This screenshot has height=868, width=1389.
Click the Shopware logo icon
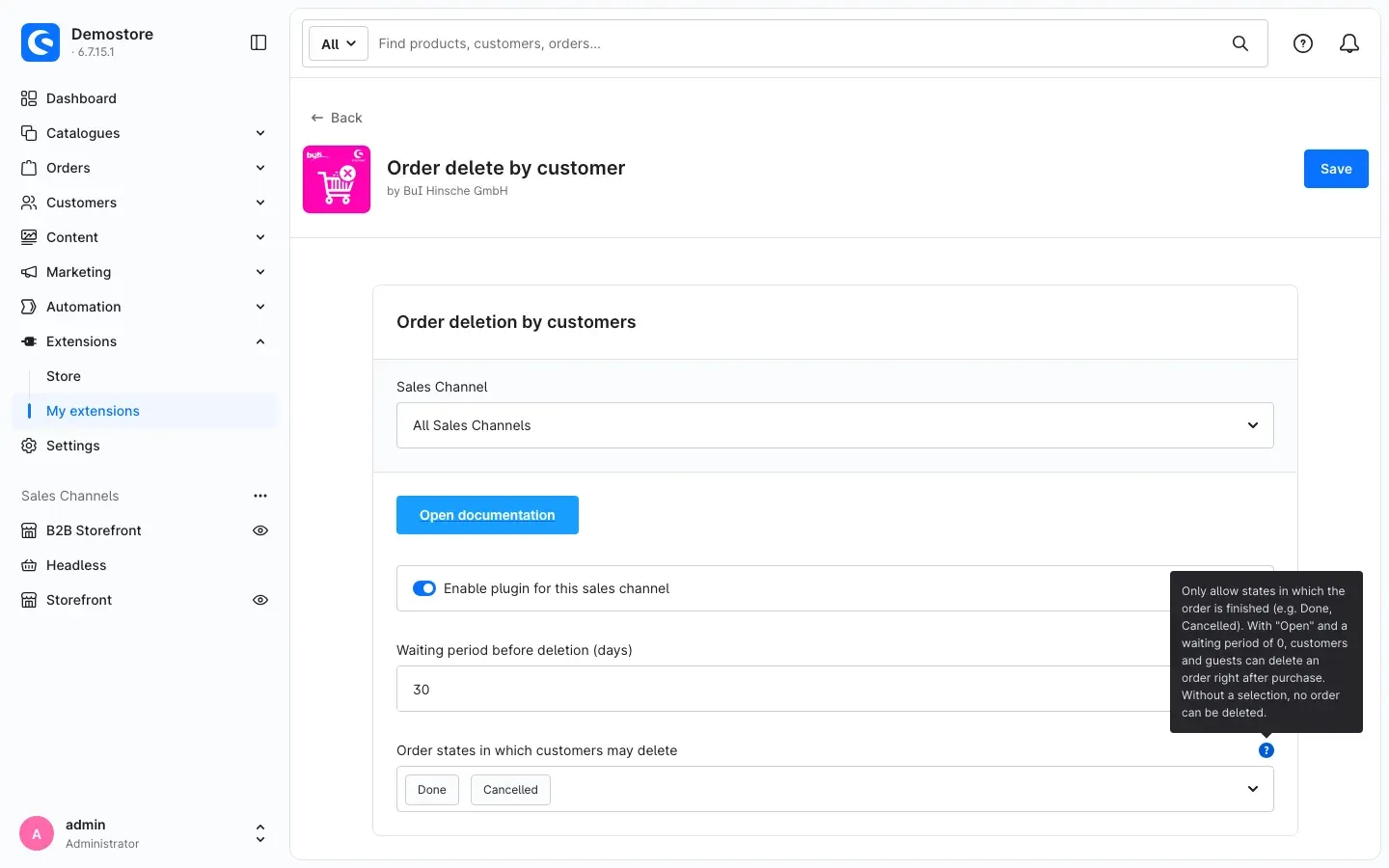pos(41,42)
